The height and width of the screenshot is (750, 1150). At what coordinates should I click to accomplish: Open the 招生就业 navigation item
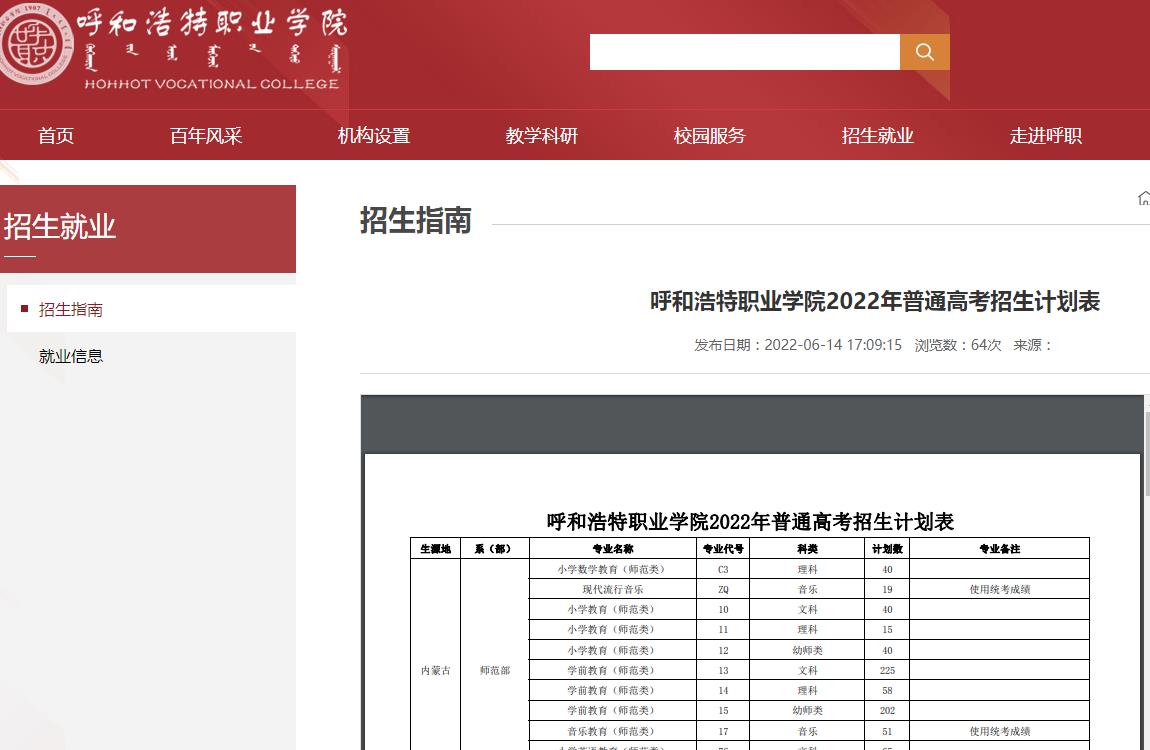878,136
